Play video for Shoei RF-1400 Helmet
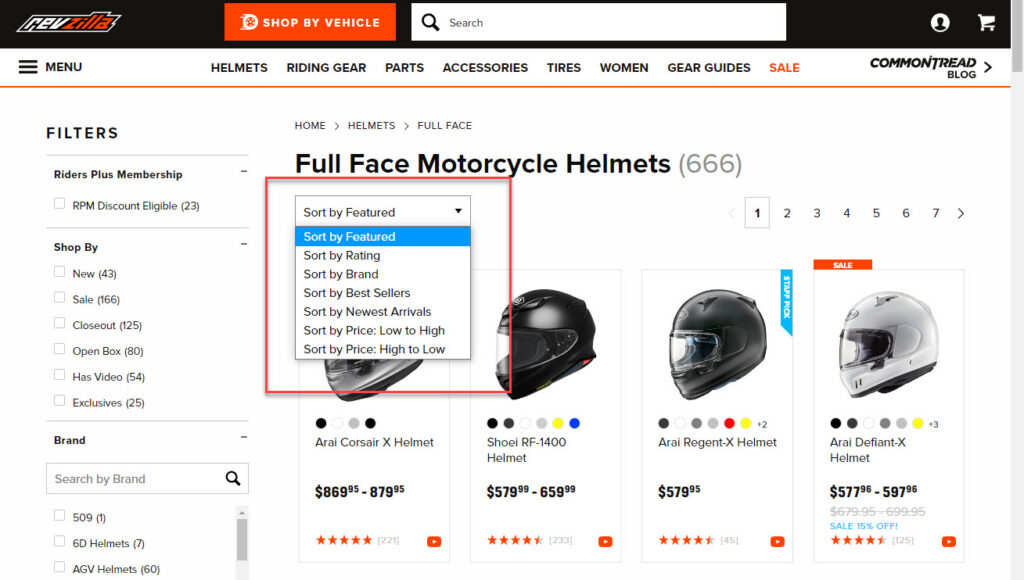This screenshot has width=1024, height=580. click(x=605, y=541)
